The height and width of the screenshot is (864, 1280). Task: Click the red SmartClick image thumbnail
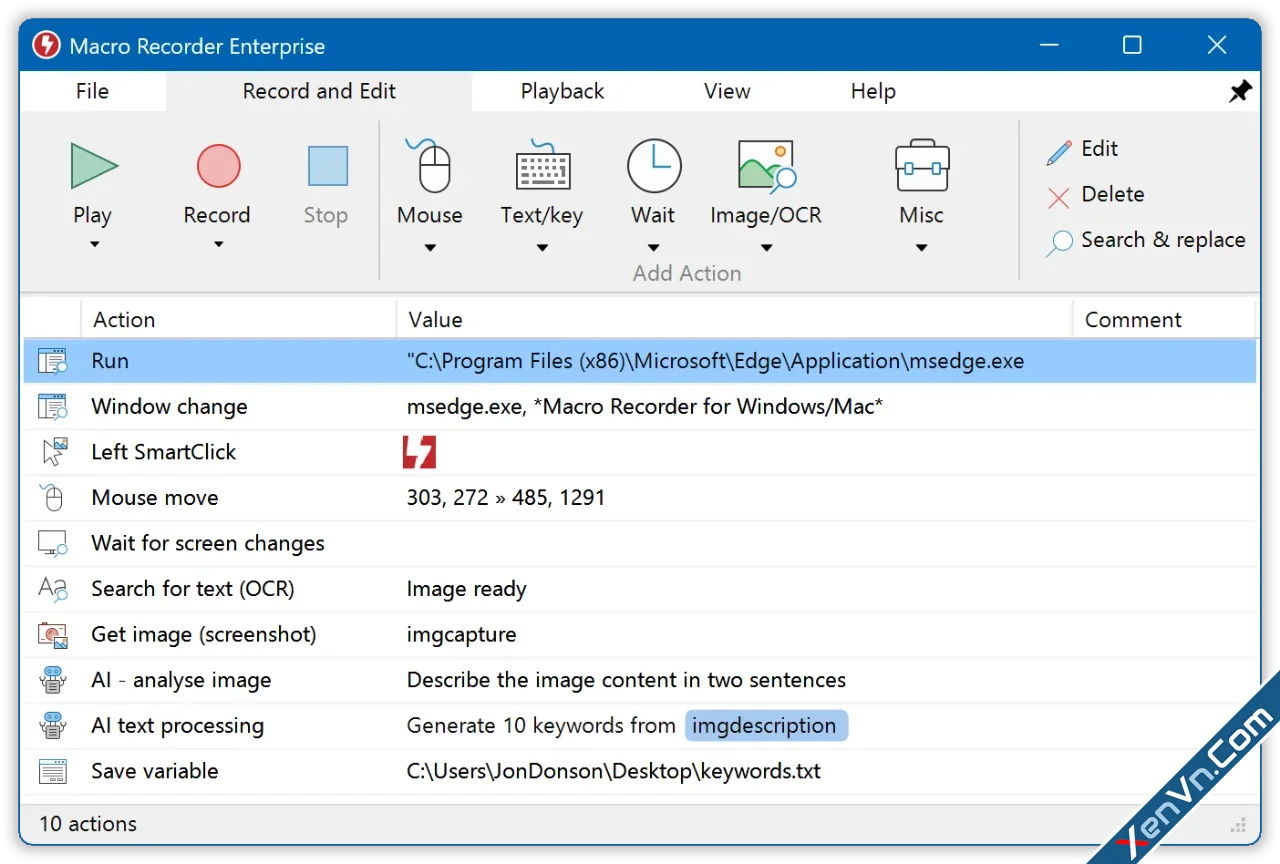420,452
